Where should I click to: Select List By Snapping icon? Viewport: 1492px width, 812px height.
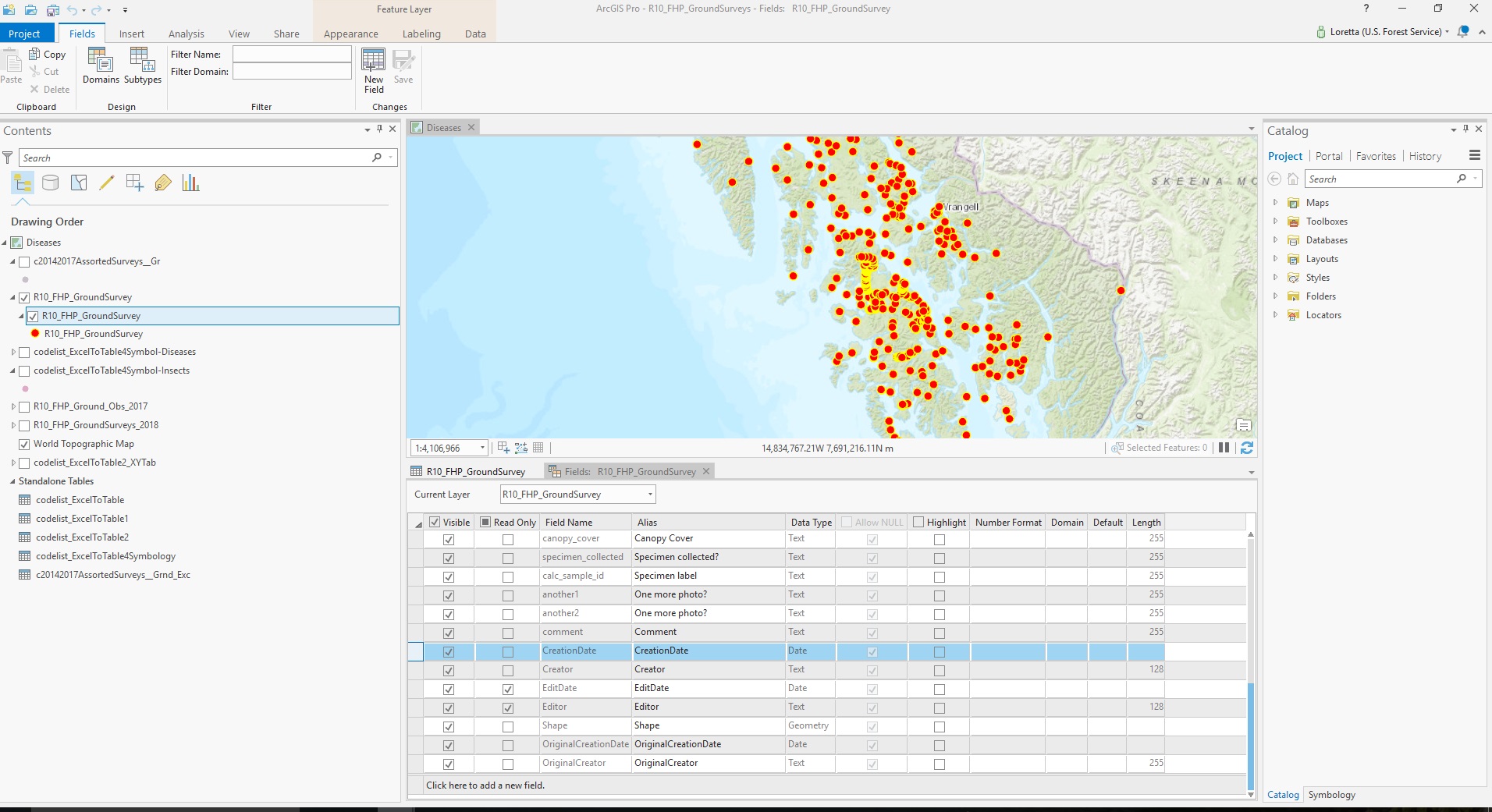[135, 183]
